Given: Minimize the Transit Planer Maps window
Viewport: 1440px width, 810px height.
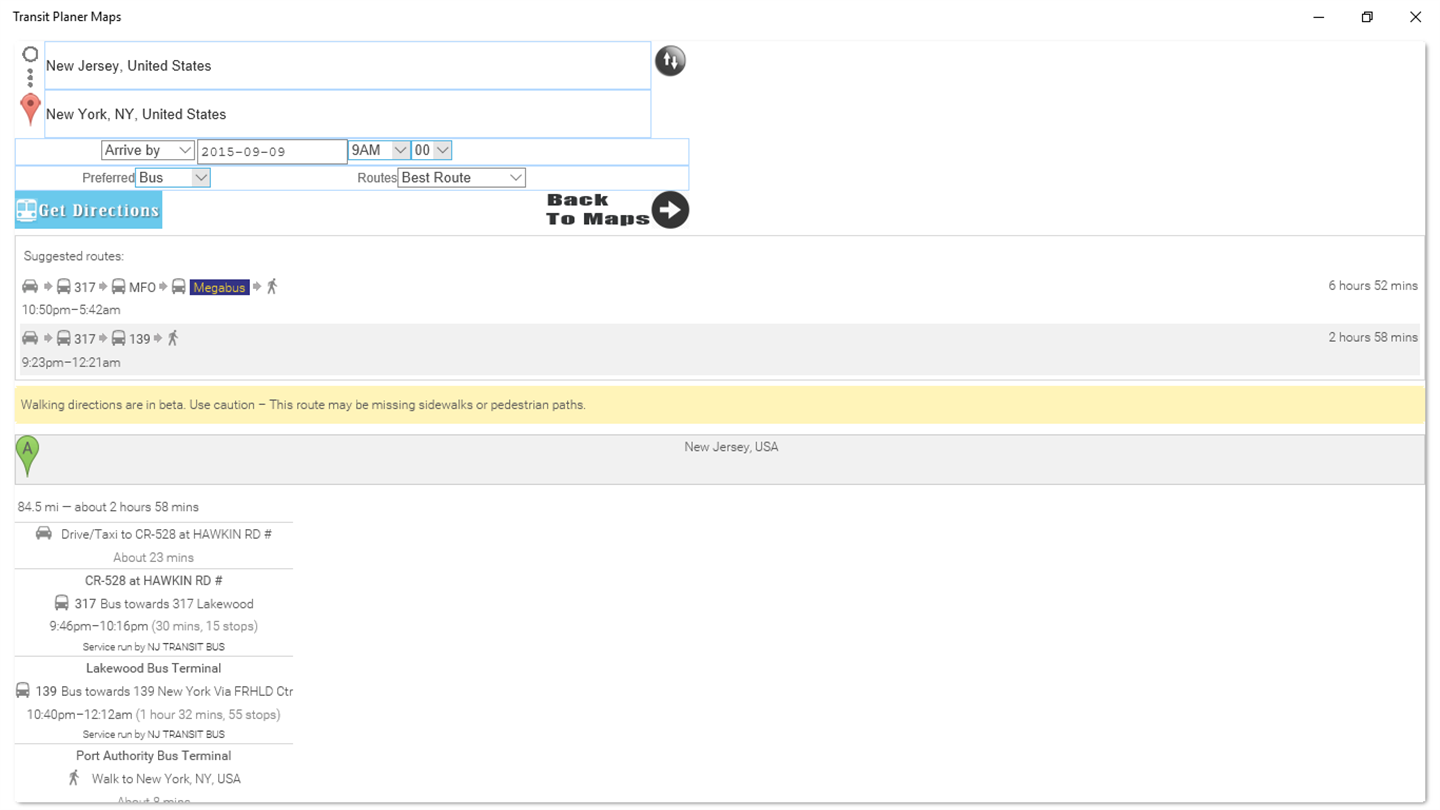Looking at the screenshot, I should pyautogui.click(x=1320, y=17).
